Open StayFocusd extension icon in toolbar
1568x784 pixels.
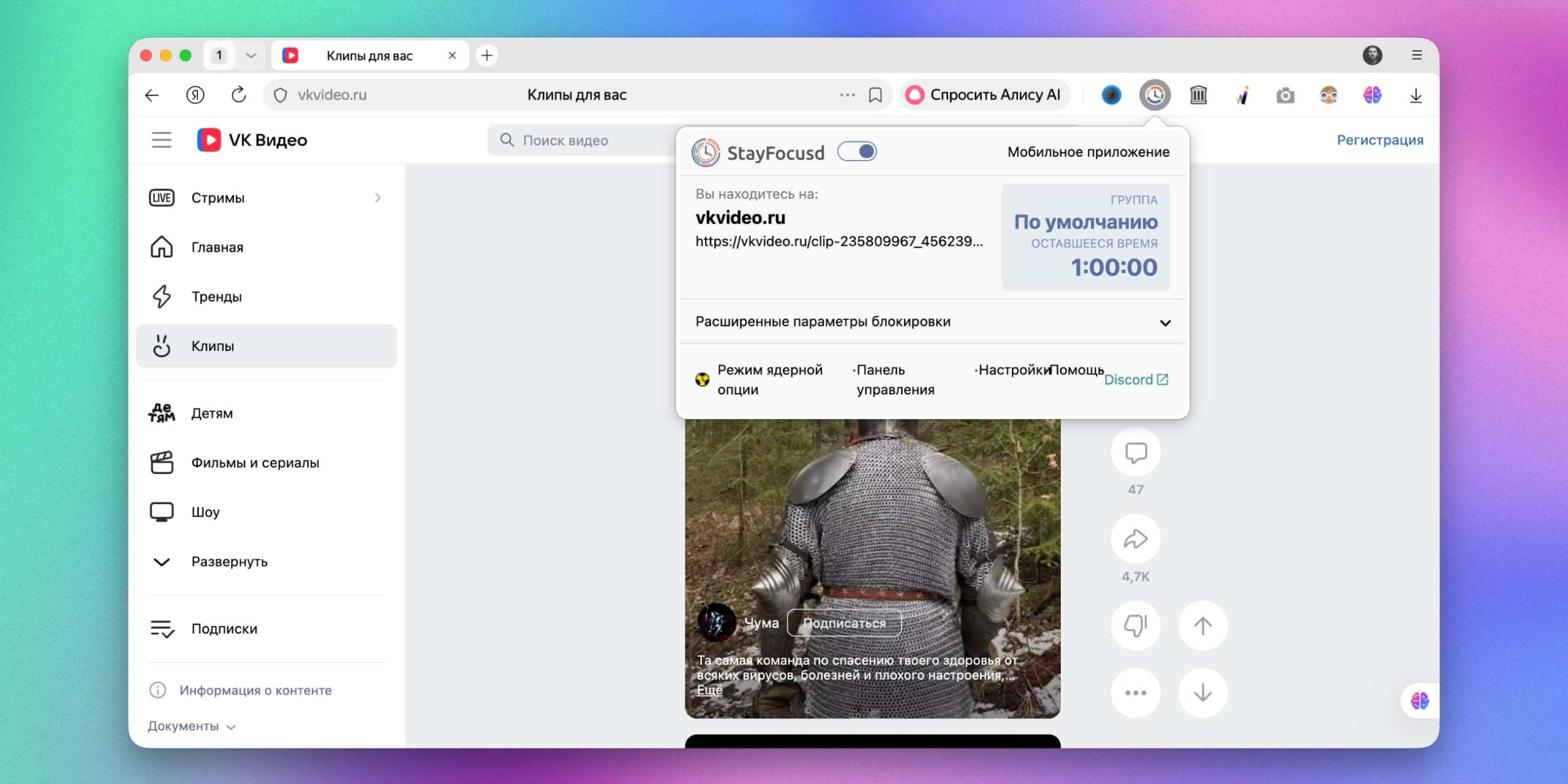pyautogui.click(x=1155, y=95)
